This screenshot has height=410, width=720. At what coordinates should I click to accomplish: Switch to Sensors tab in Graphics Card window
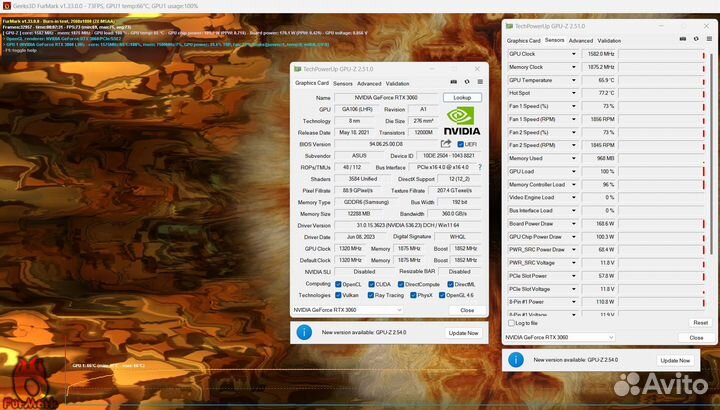343,84
